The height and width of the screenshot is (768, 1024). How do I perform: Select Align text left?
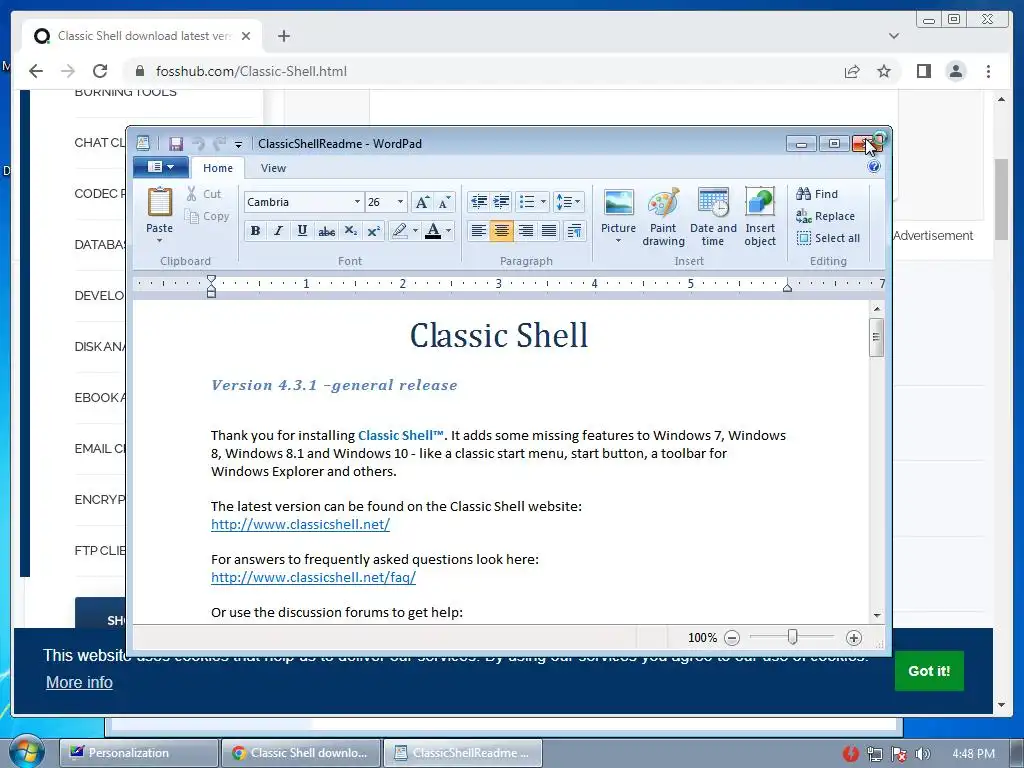[479, 231]
